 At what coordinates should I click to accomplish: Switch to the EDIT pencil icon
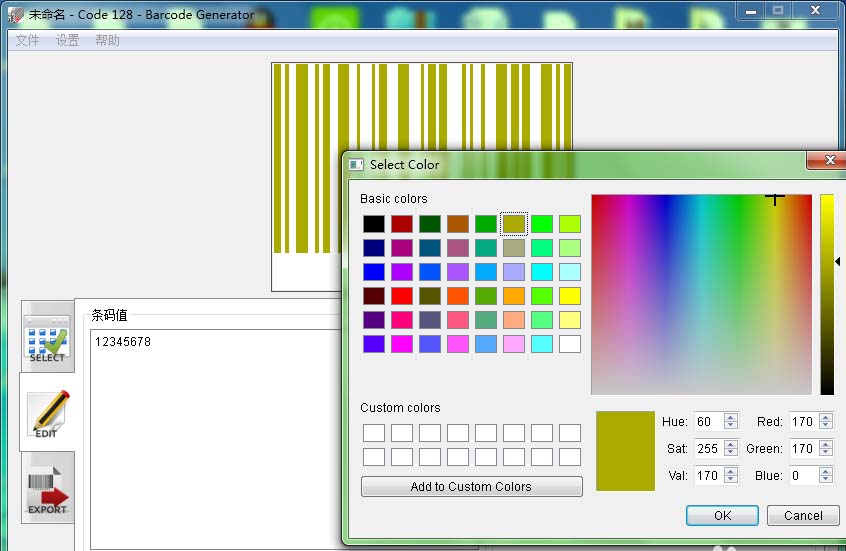[47, 414]
